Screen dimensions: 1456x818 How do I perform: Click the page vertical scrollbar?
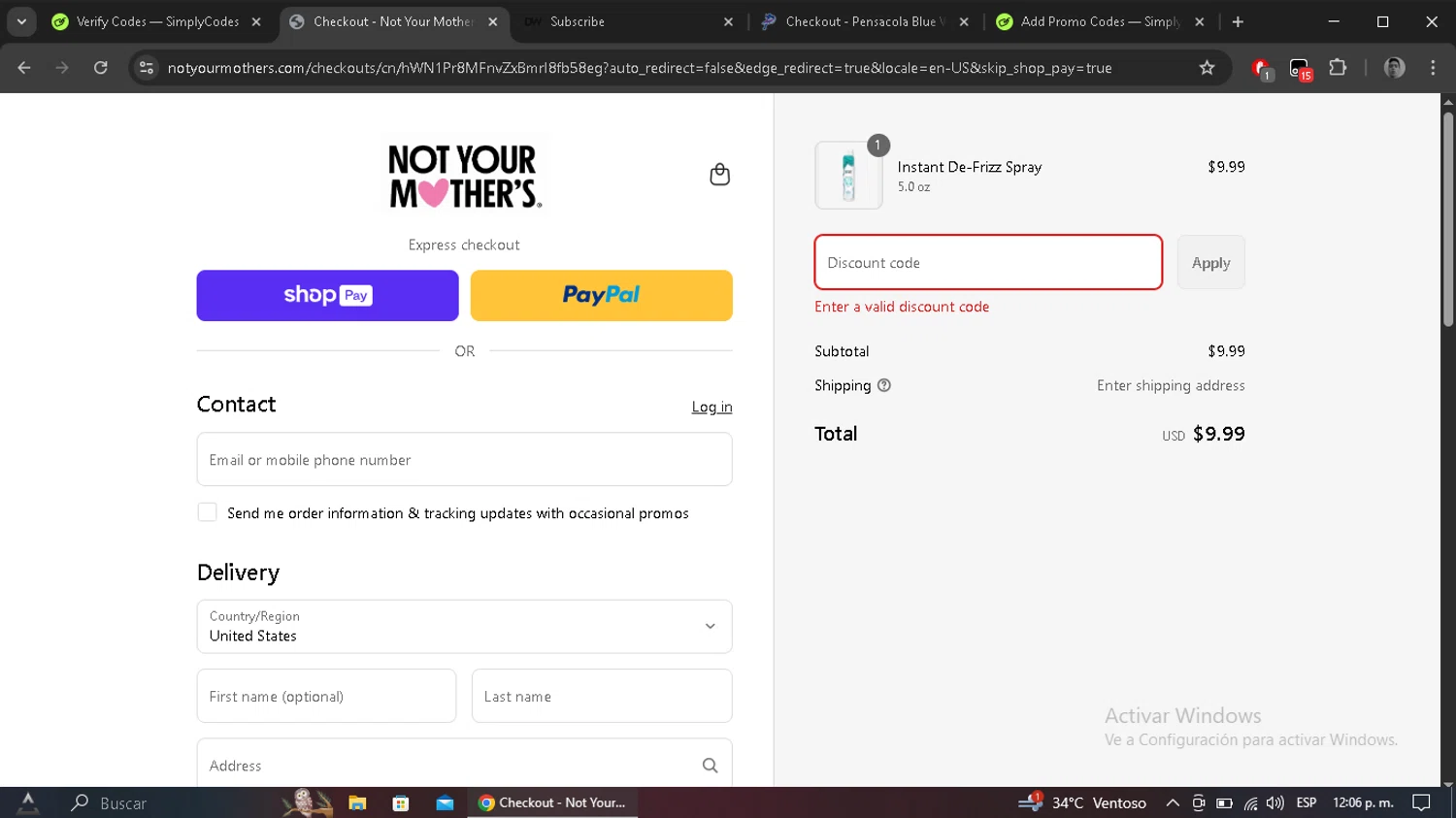click(x=1447, y=218)
